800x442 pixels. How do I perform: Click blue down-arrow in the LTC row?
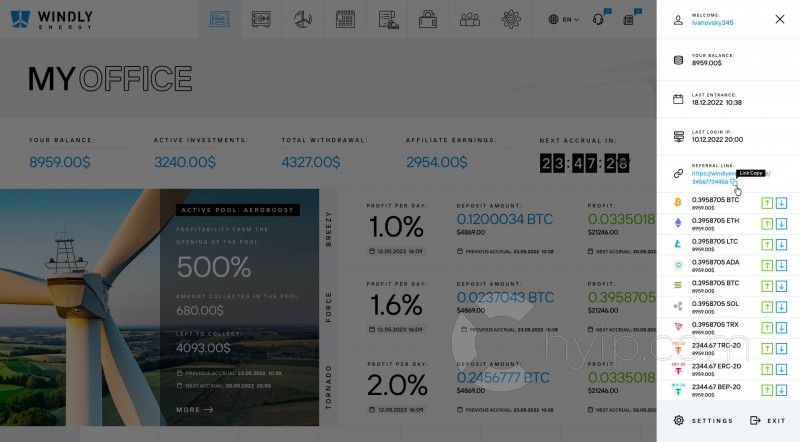[x=781, y=244]
